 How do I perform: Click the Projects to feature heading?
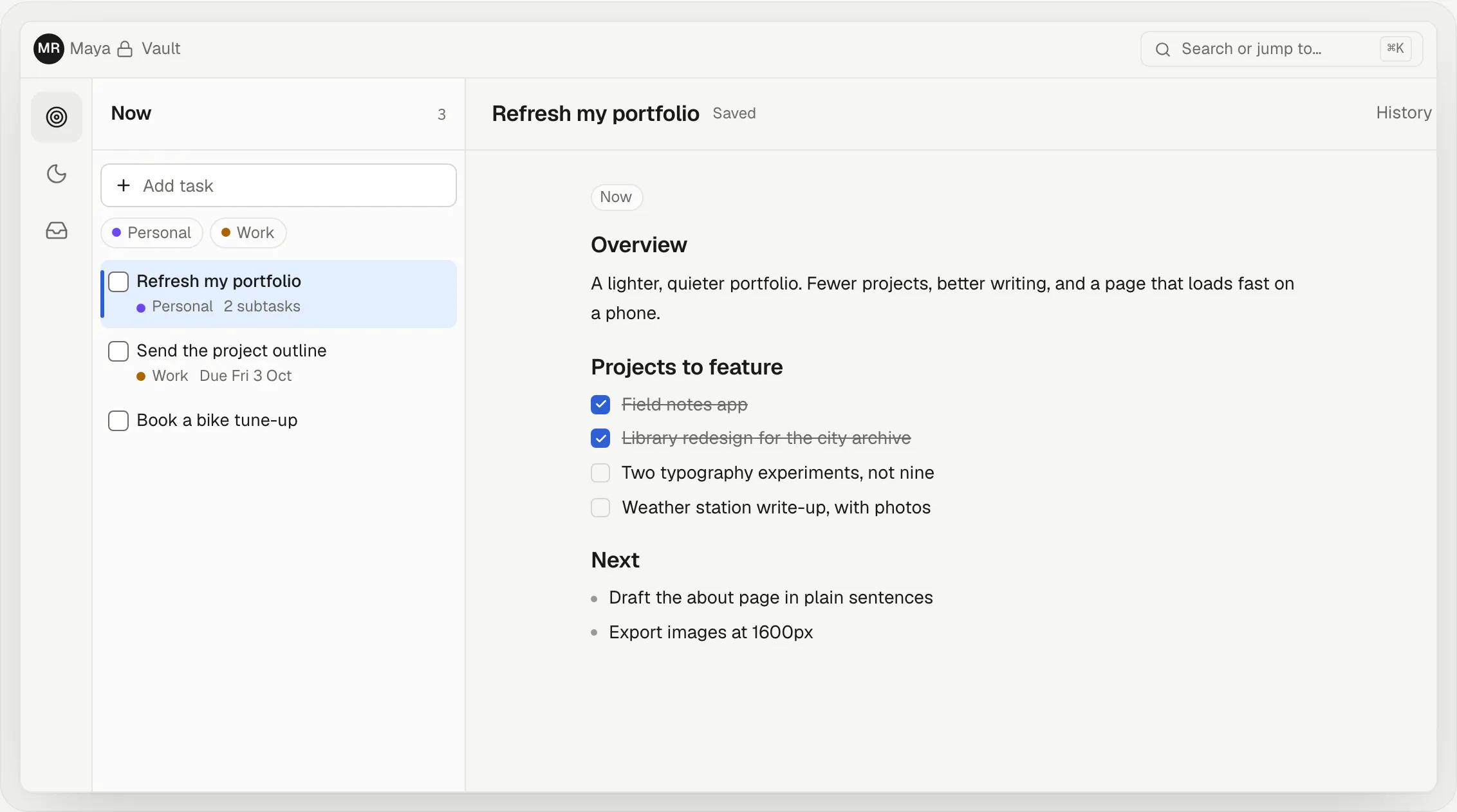coord(687,367)
